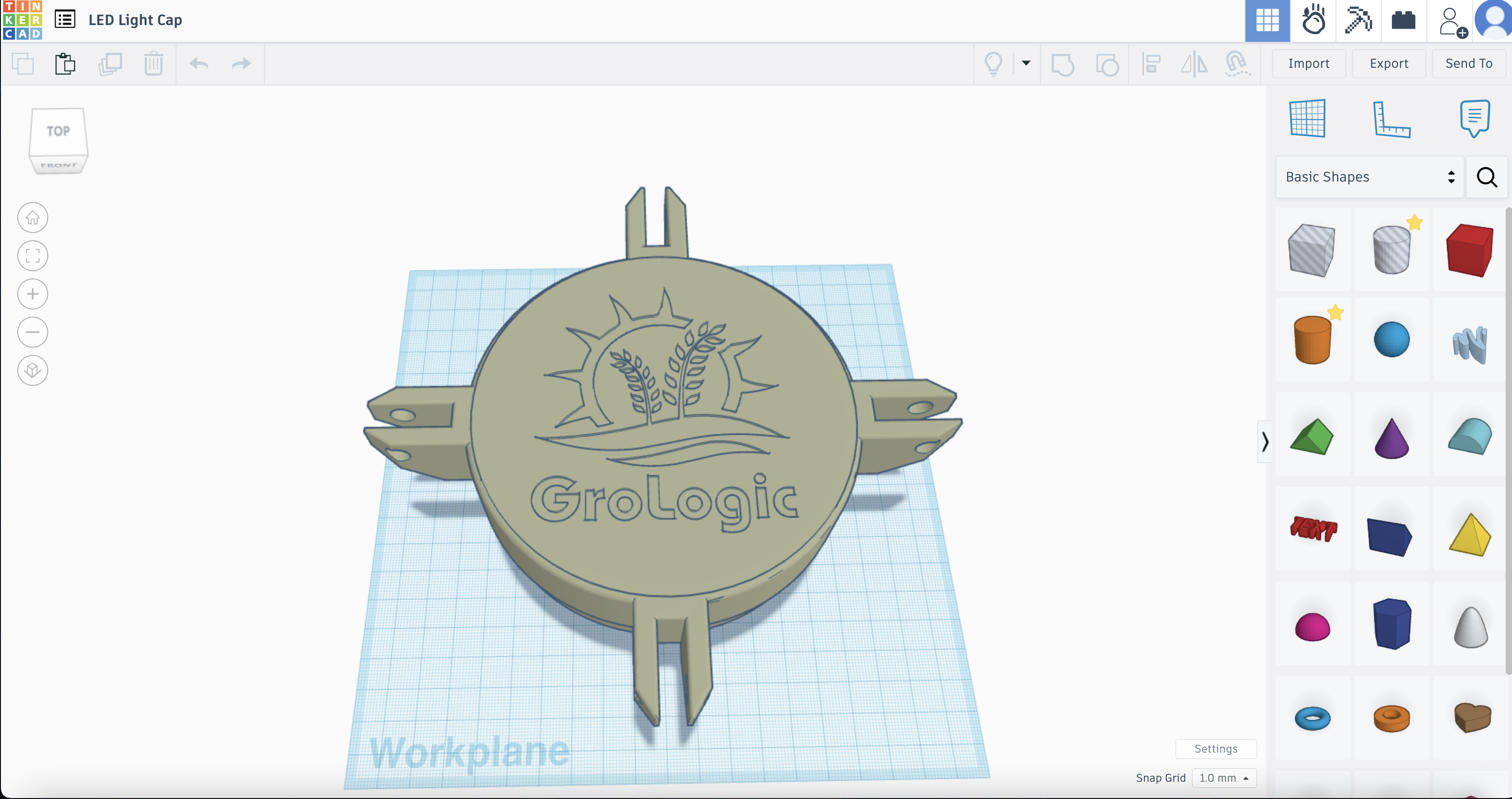Click the Fit all in view button
This screenshot has height=799, width=1512.
pos(33,256)
